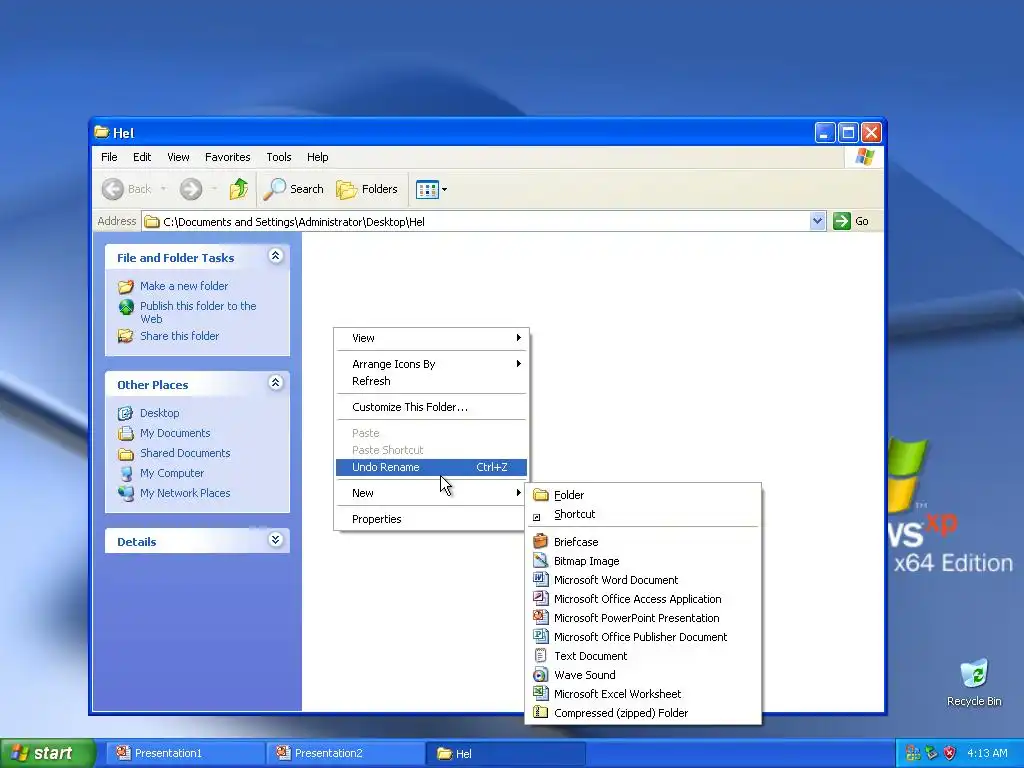Click the Go button

[852, 221]
